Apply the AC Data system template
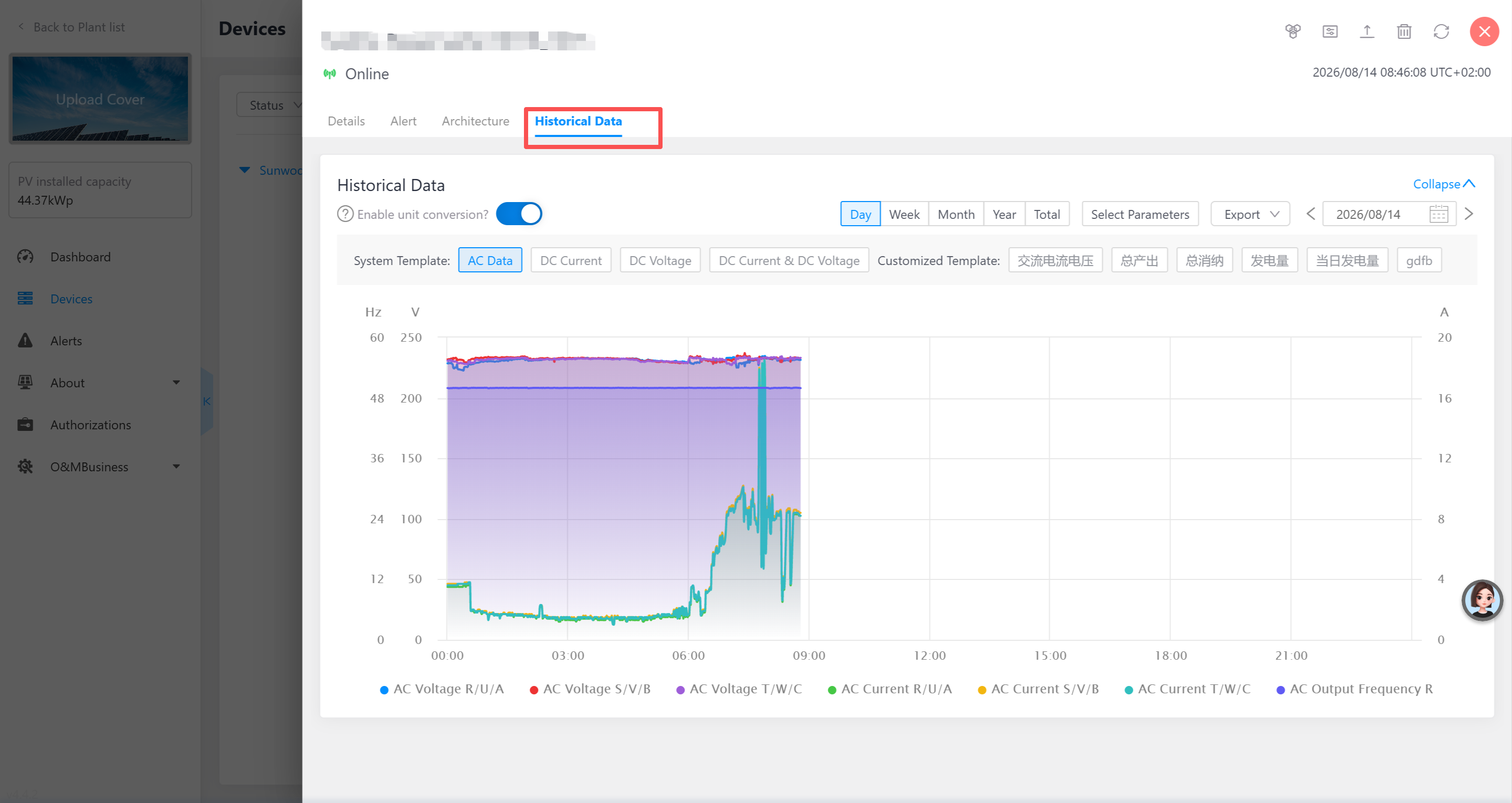Image resolution: width=1512 pixels, height=803 pixels. (x=490, y=260)
